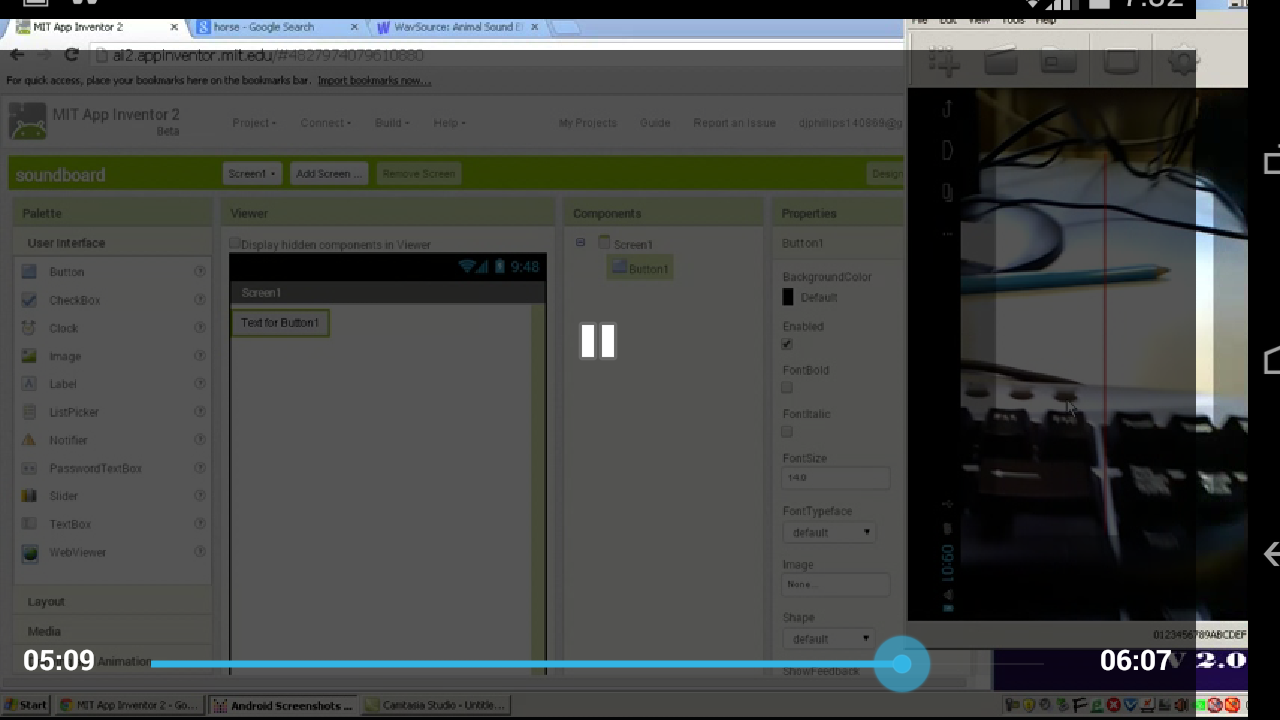Open the FontTypeface default dropdown

pyautogui.click(x=829, y=532)
